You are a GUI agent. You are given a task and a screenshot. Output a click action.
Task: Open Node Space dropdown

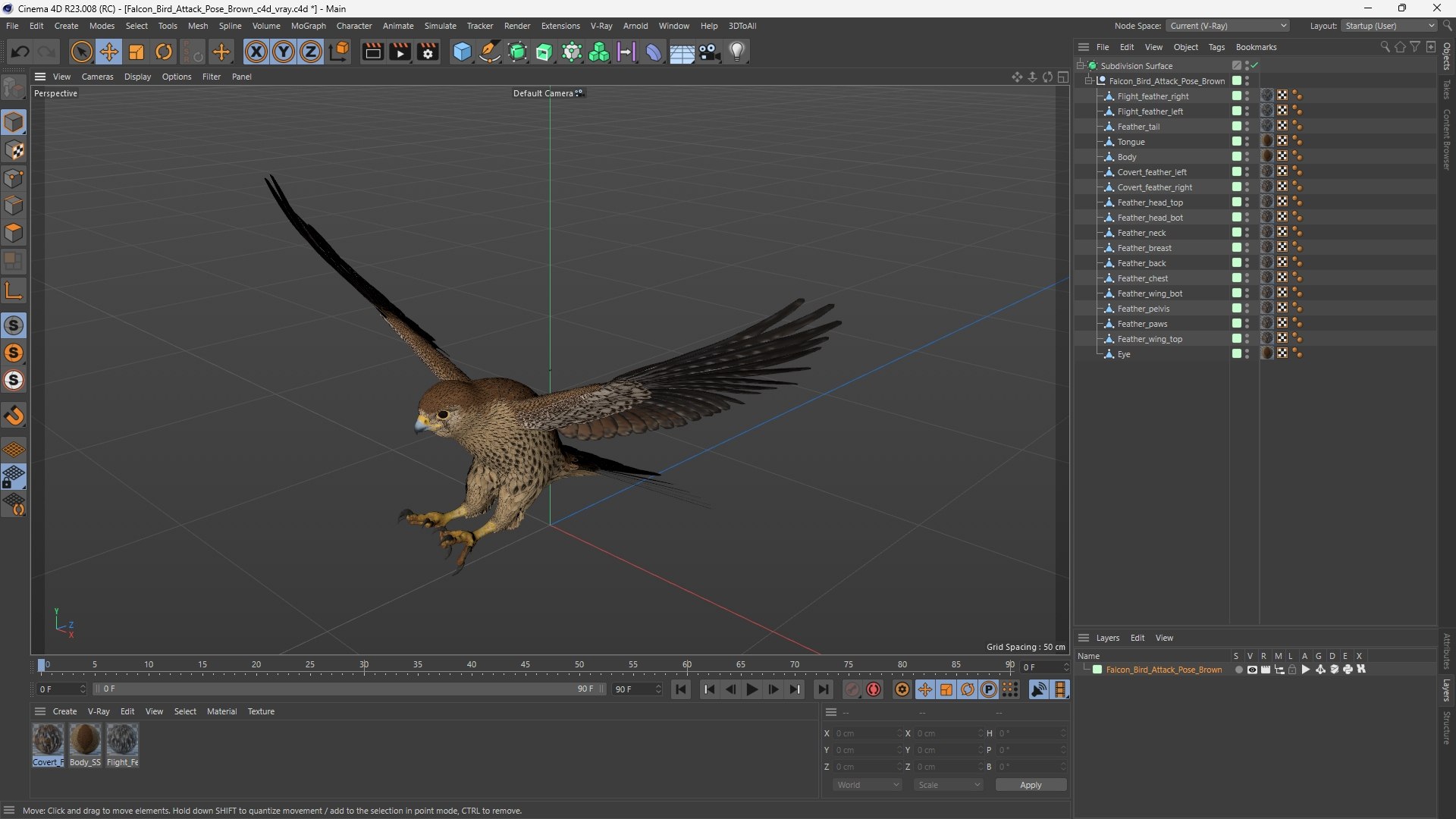click(1228, 26)
